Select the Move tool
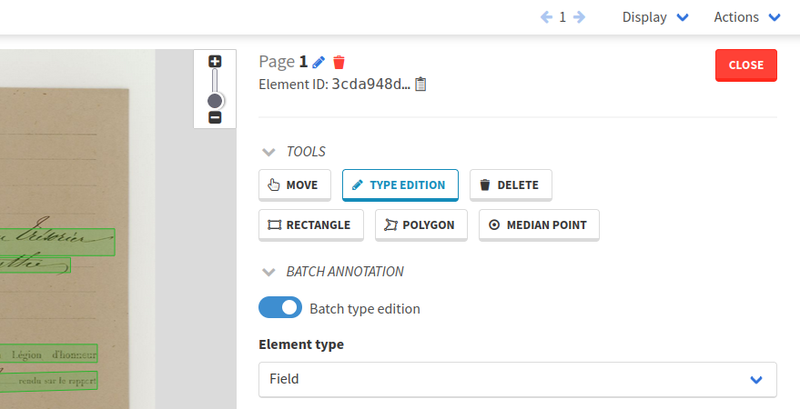The image size is (800, 409). tap(294, 185)
